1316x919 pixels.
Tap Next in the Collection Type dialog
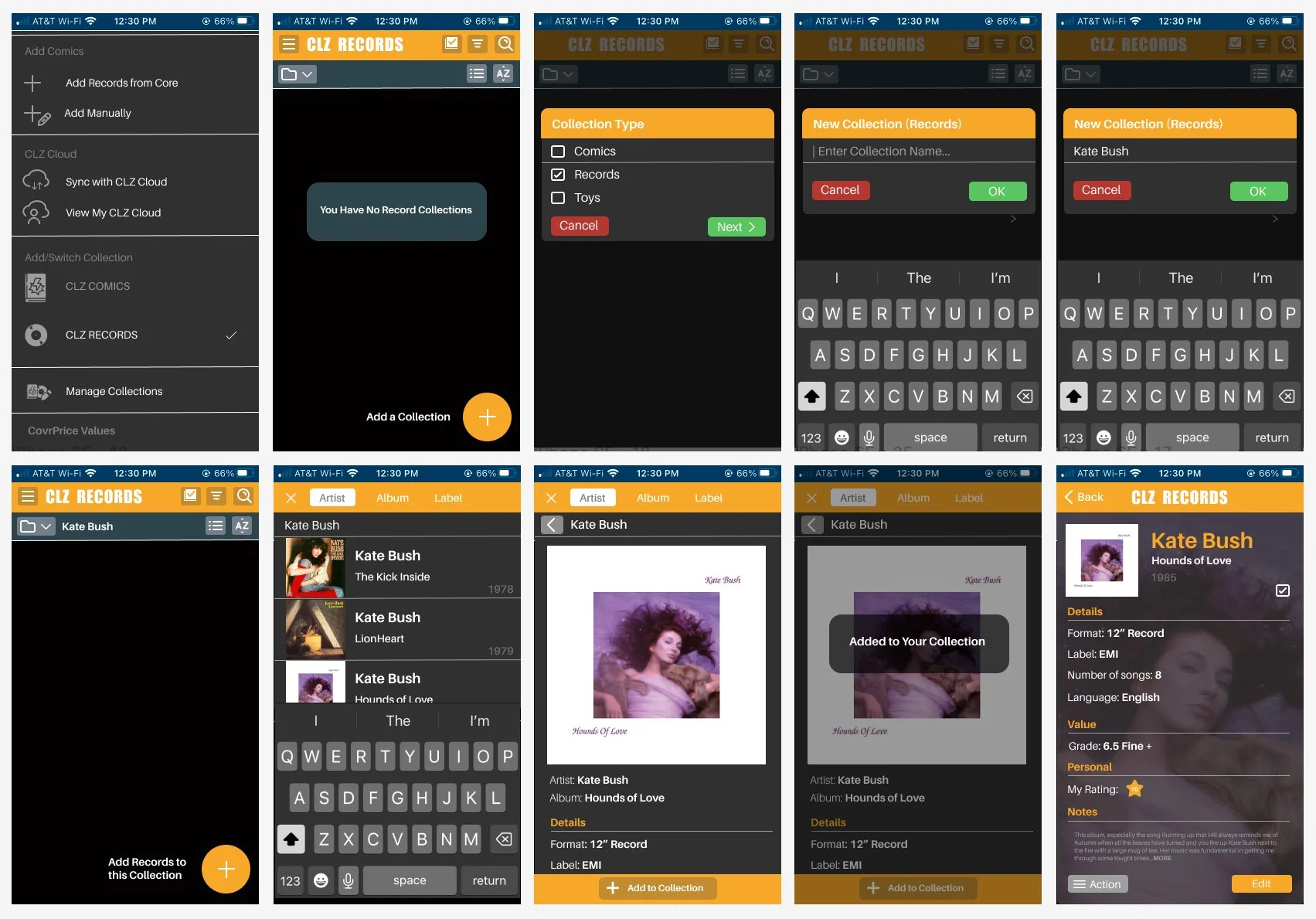736,226
